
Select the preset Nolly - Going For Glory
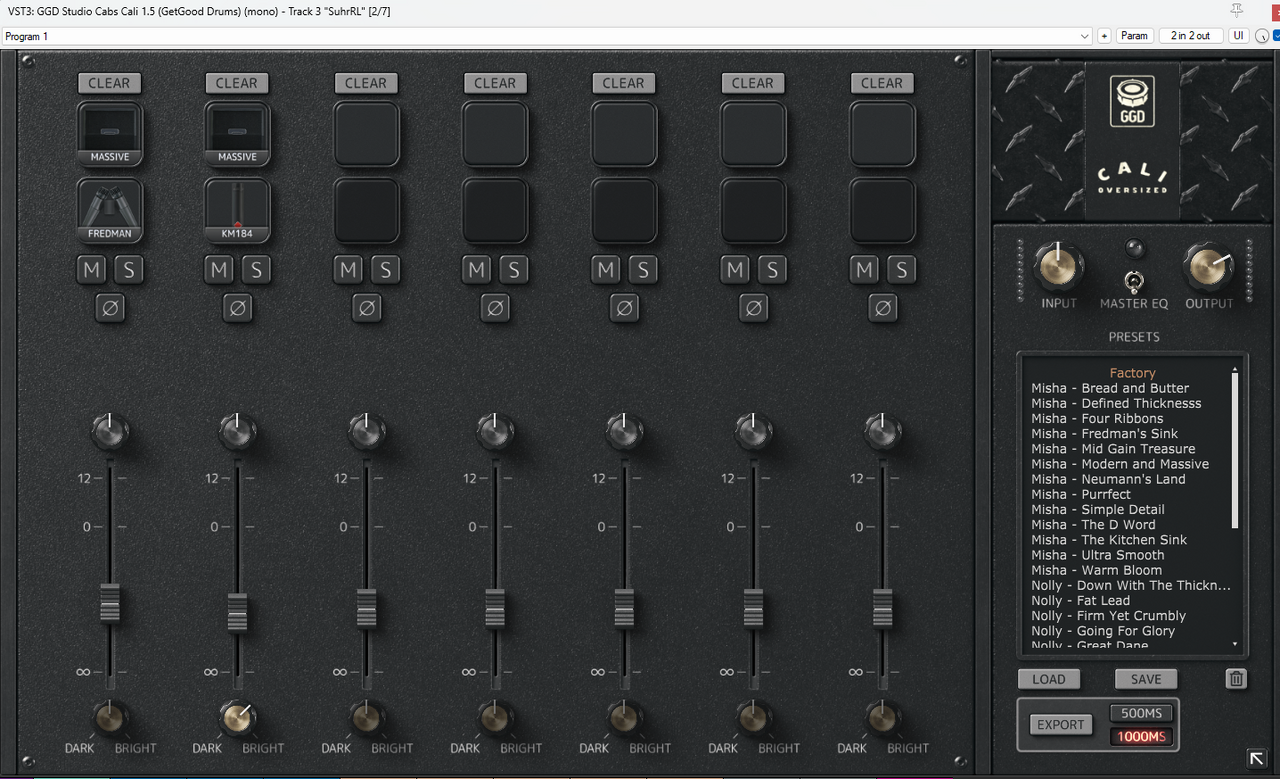pyautogui.click(x=1103, y=631)
